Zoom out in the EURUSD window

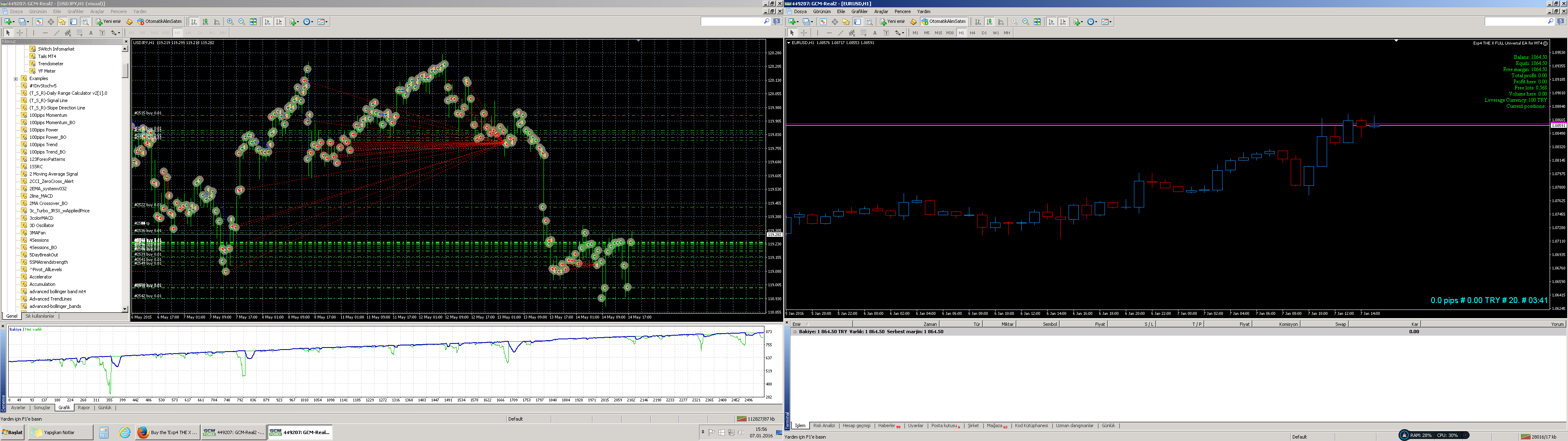[x=1026, y=22]
